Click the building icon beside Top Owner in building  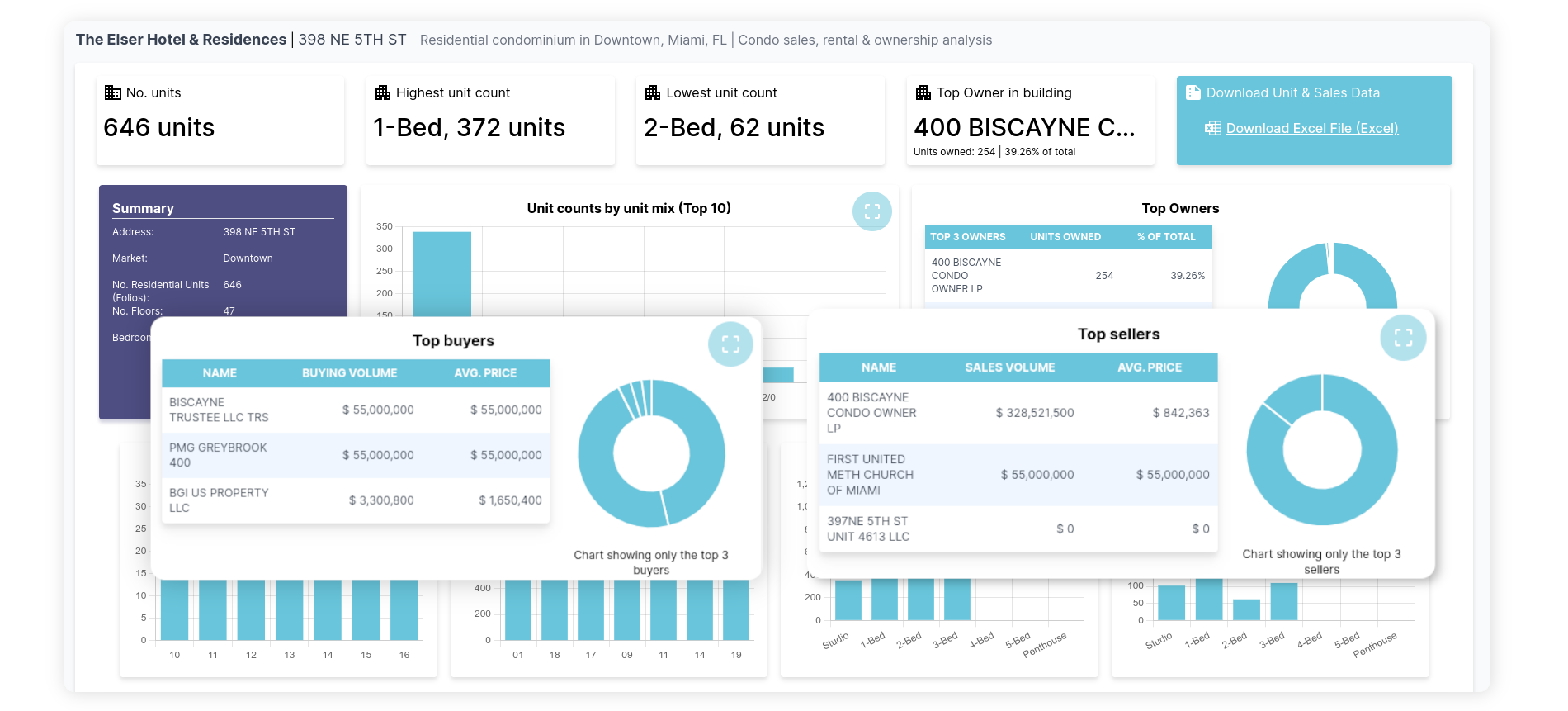[923, 92]
